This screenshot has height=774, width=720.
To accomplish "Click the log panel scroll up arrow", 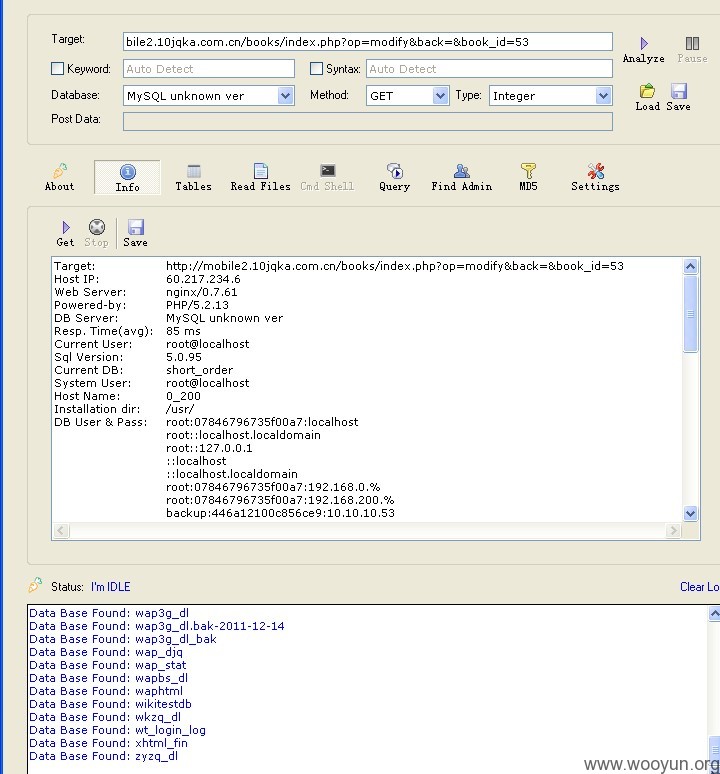I will (714, 614).
